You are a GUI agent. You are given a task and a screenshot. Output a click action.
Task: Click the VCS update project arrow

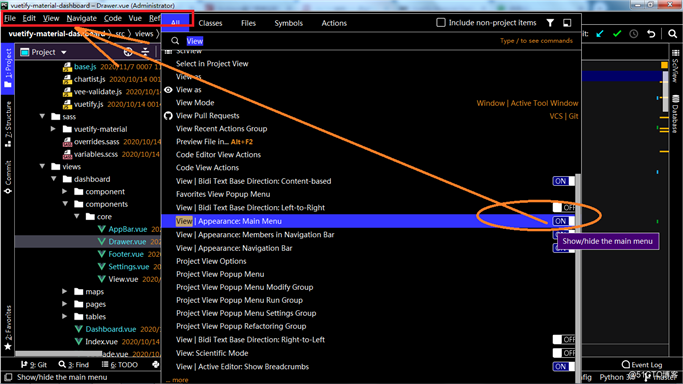(600, 34)
